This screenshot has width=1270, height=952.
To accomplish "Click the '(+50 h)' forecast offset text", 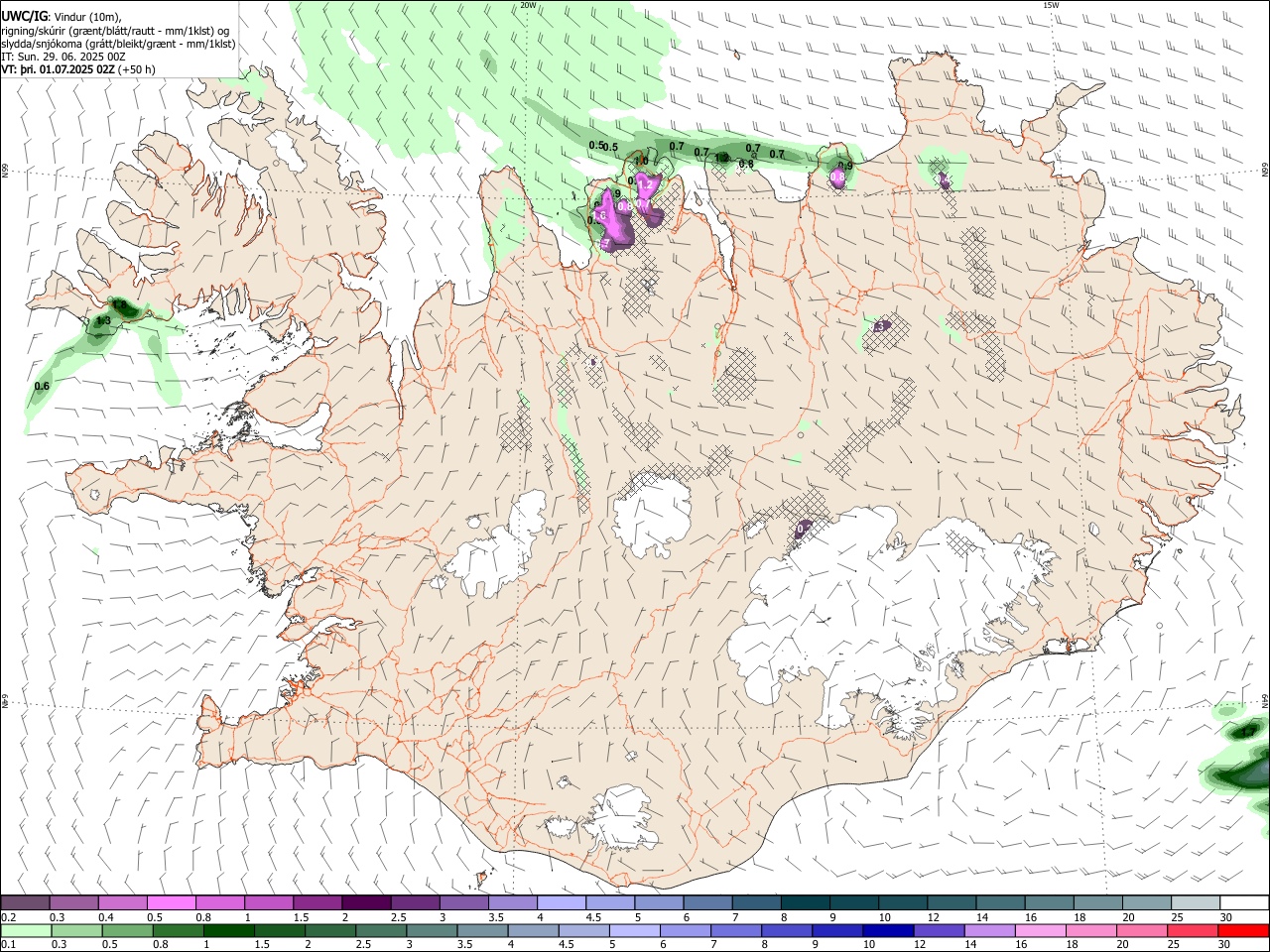I will (135, 69).
